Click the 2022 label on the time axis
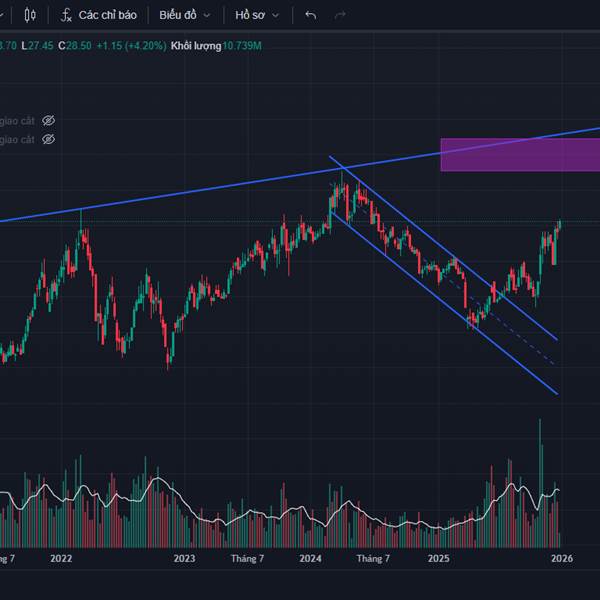 pyautogui.click(x=62, y=557)
